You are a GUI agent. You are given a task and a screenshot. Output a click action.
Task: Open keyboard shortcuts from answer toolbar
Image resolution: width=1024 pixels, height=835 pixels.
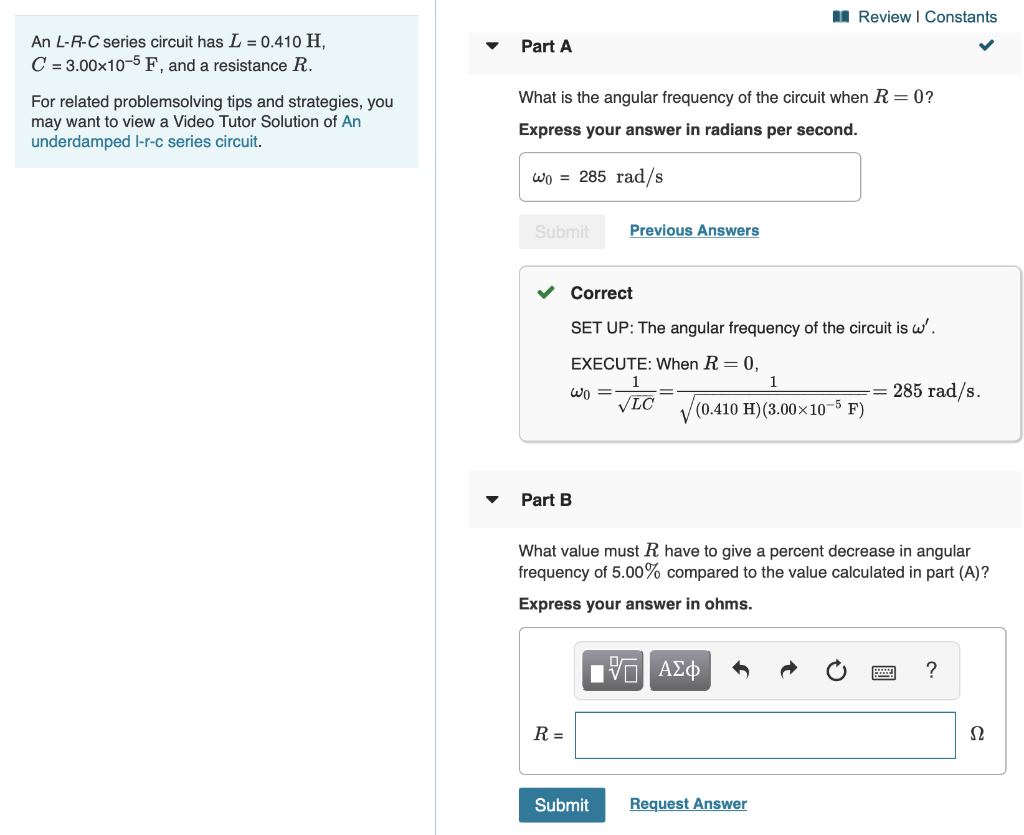pos(884,670)
